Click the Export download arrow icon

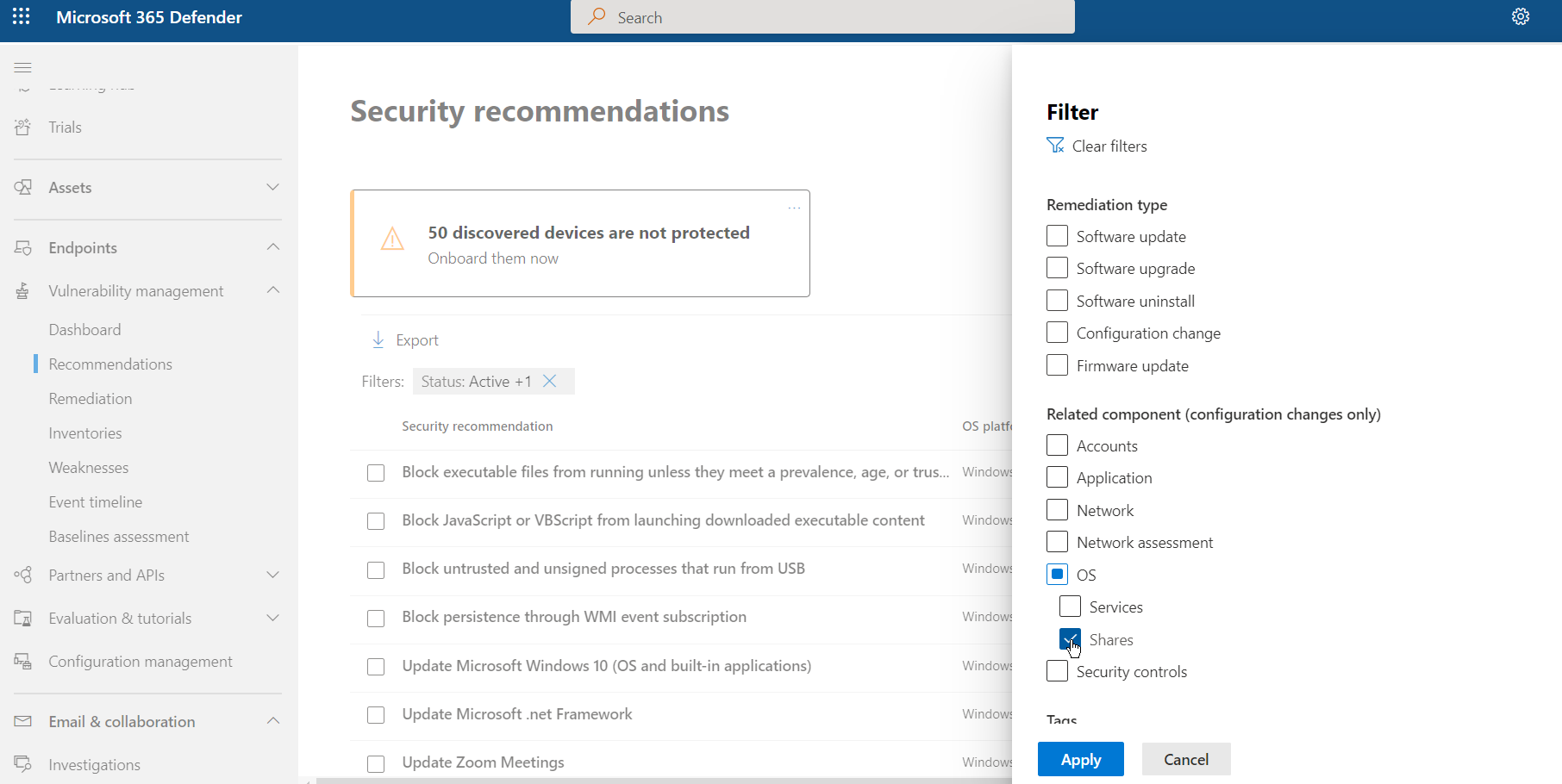378,339
